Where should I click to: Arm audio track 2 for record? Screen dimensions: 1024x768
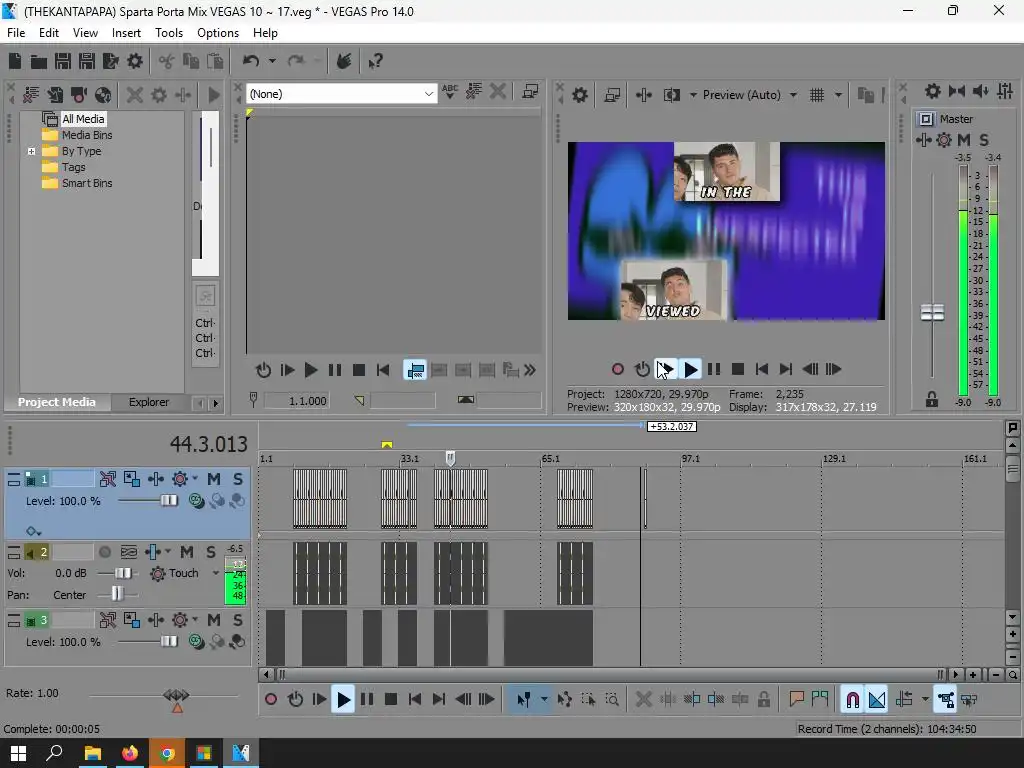click(x=104, y=552)
